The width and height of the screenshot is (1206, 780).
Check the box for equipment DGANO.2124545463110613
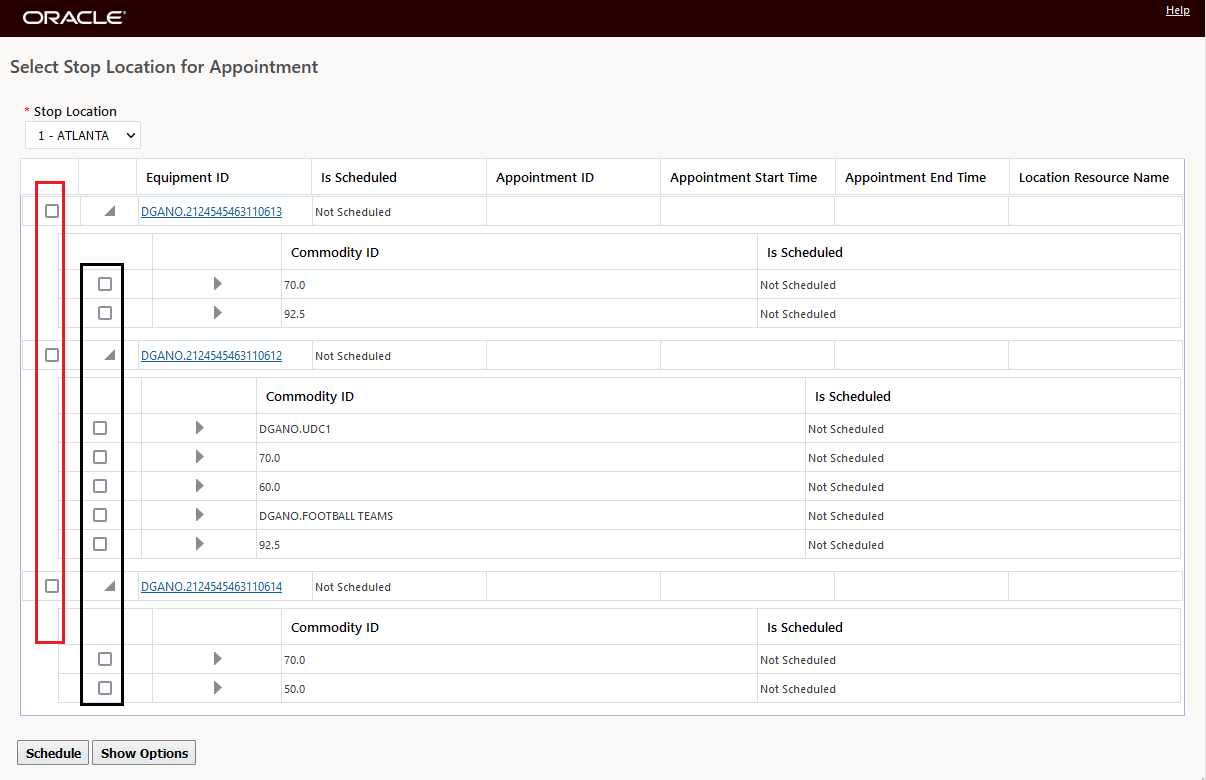(x=52, y=211)
